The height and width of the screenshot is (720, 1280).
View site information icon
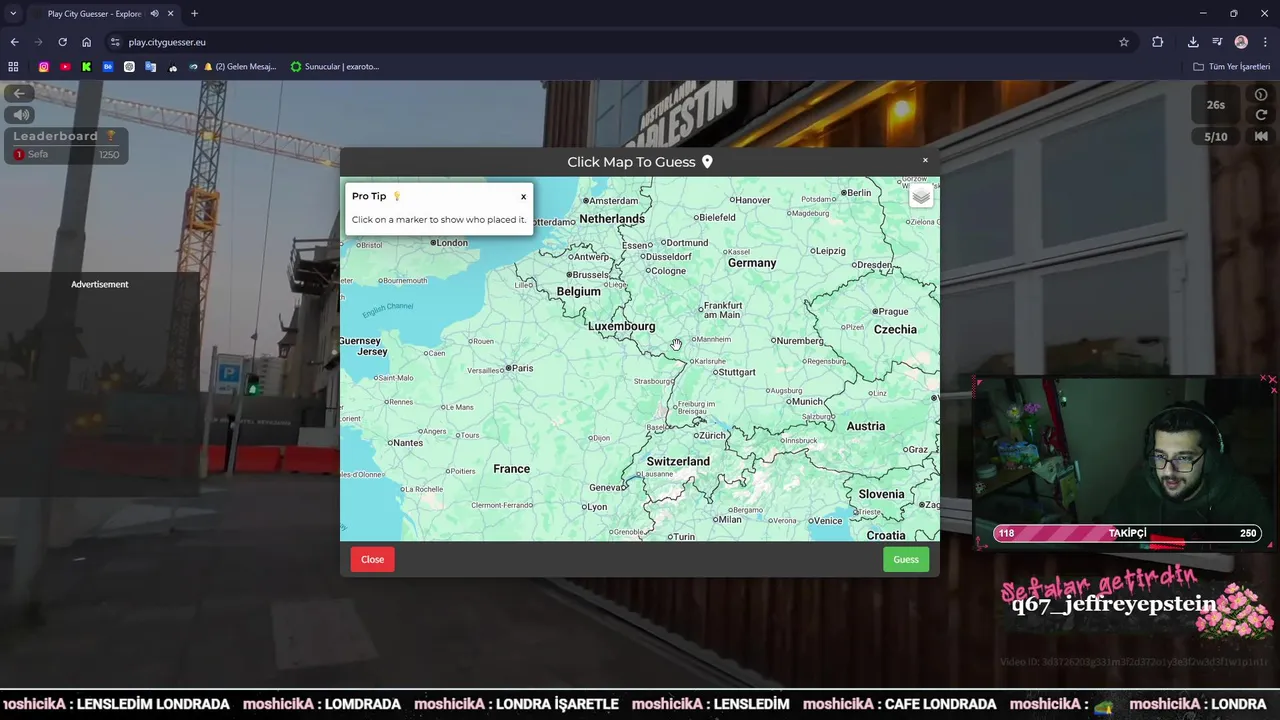click(x=115, y=42)
